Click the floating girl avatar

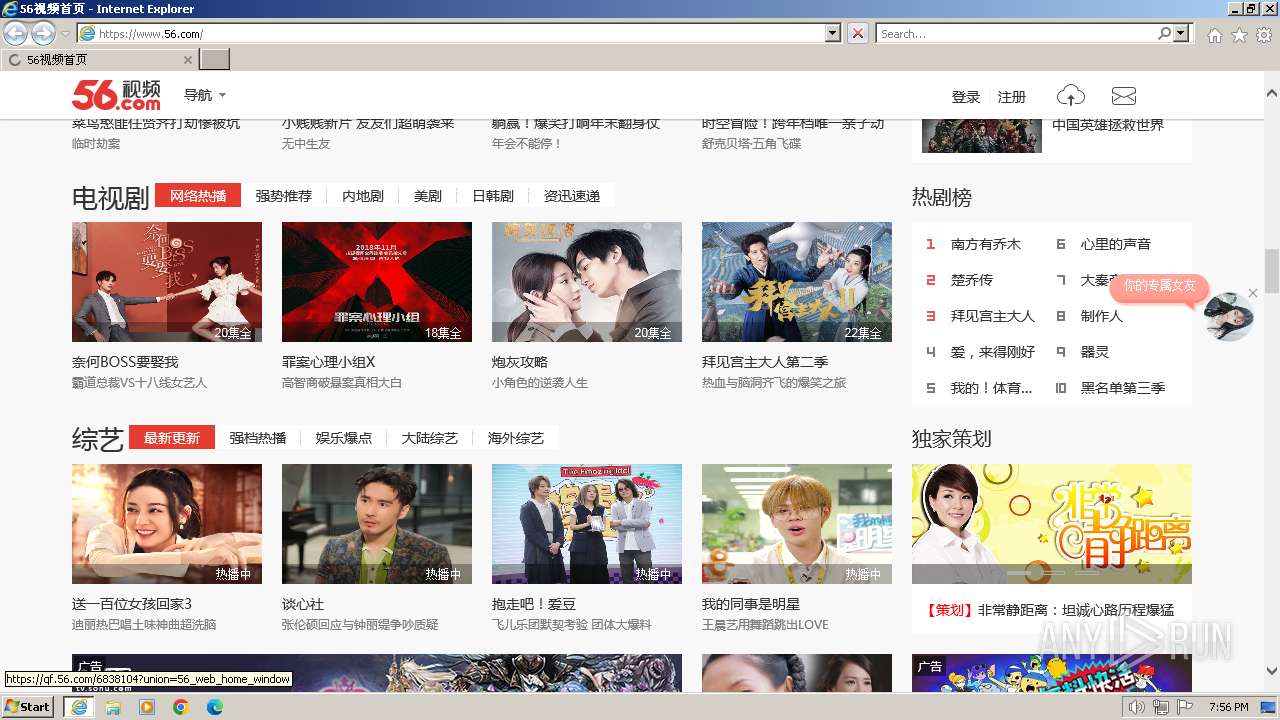[1228, 317]
